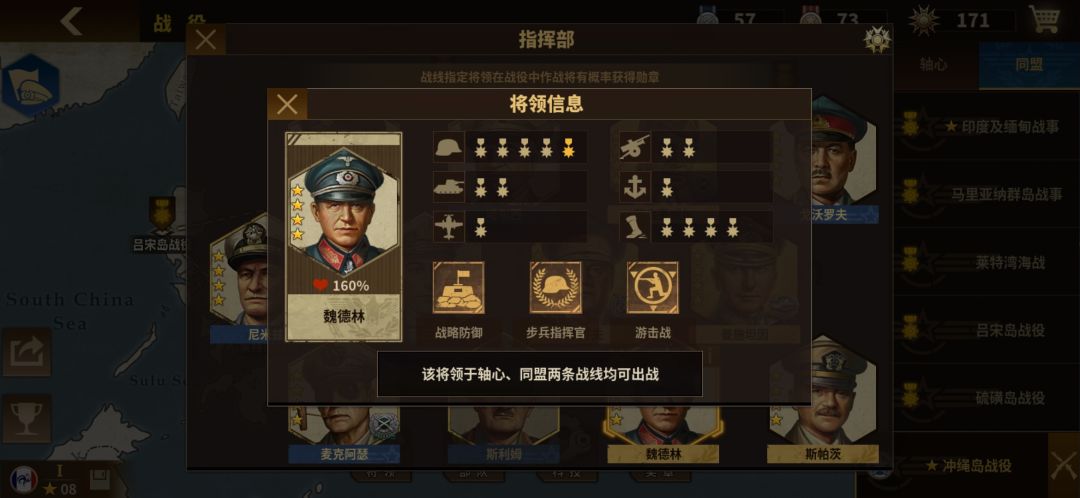Click the tank attribute icon

[448, 187]
